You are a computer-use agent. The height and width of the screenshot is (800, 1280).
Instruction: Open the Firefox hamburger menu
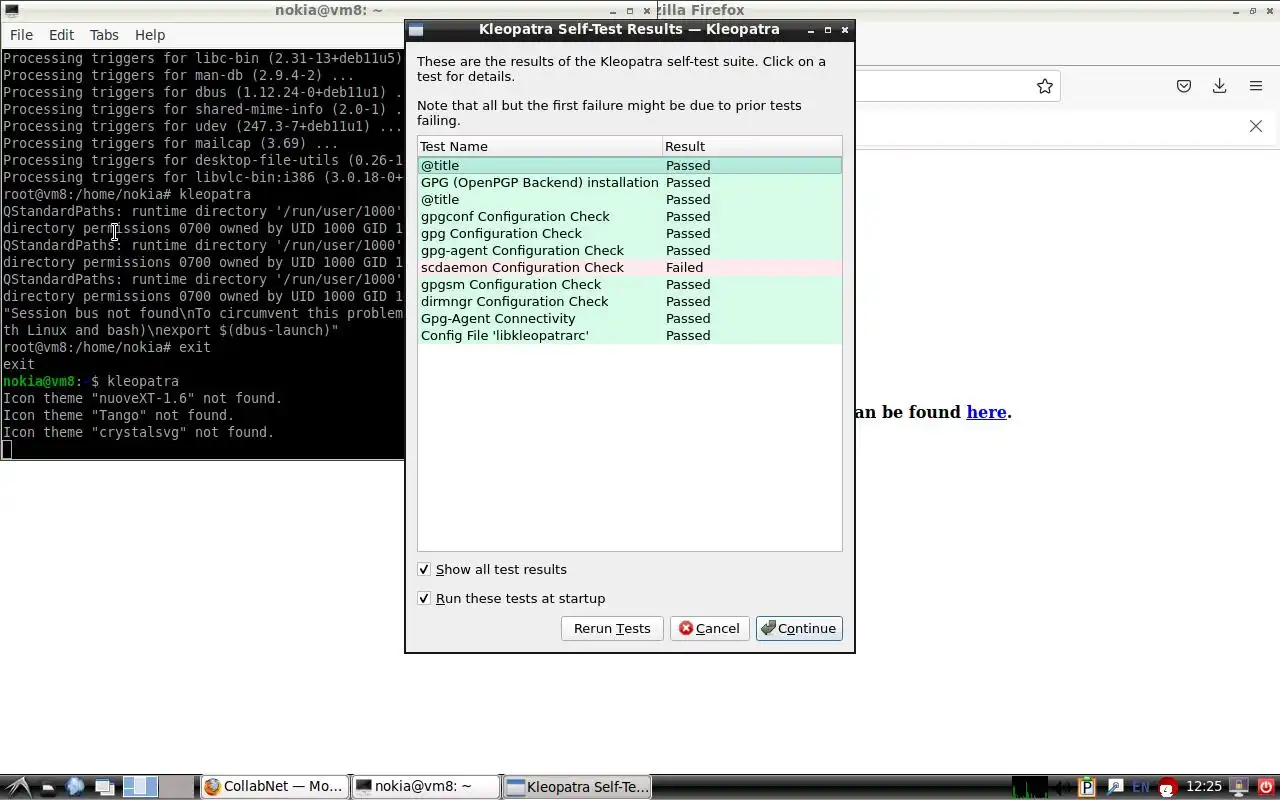(1256, 86)
